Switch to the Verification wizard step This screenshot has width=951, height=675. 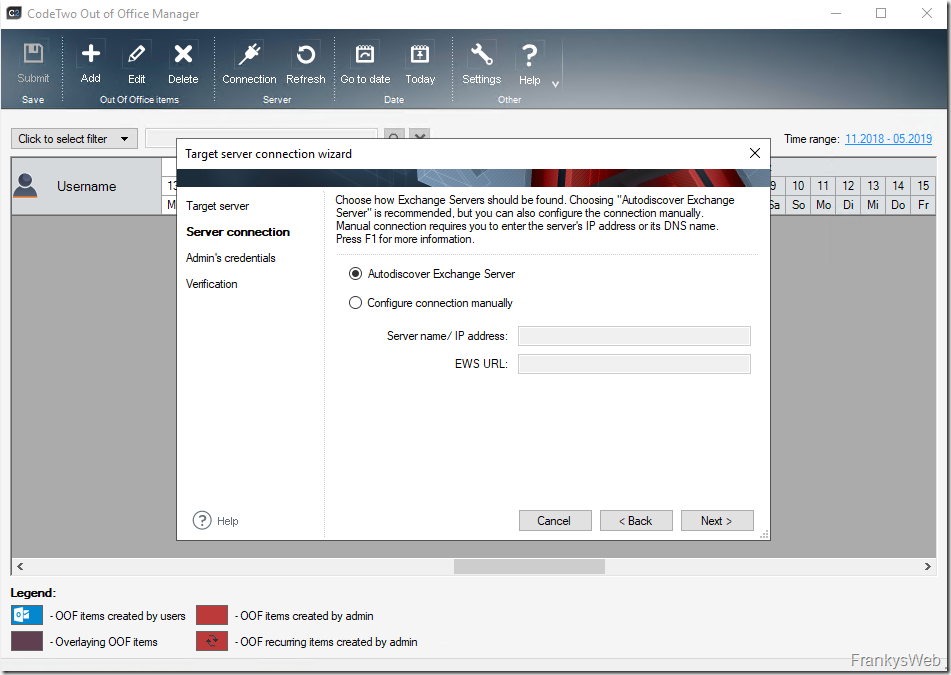pyautogui.click(x=211, y=284)
